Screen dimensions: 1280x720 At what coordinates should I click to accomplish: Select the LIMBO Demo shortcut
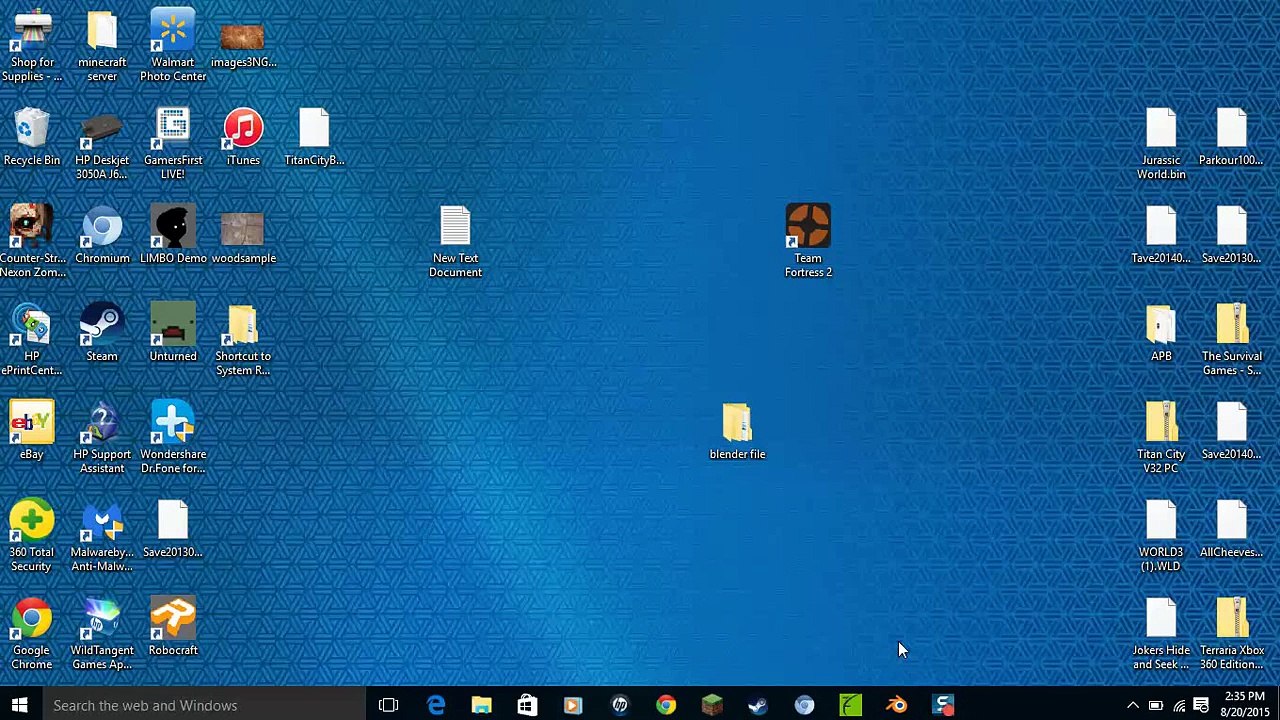[x=173, y=236]
